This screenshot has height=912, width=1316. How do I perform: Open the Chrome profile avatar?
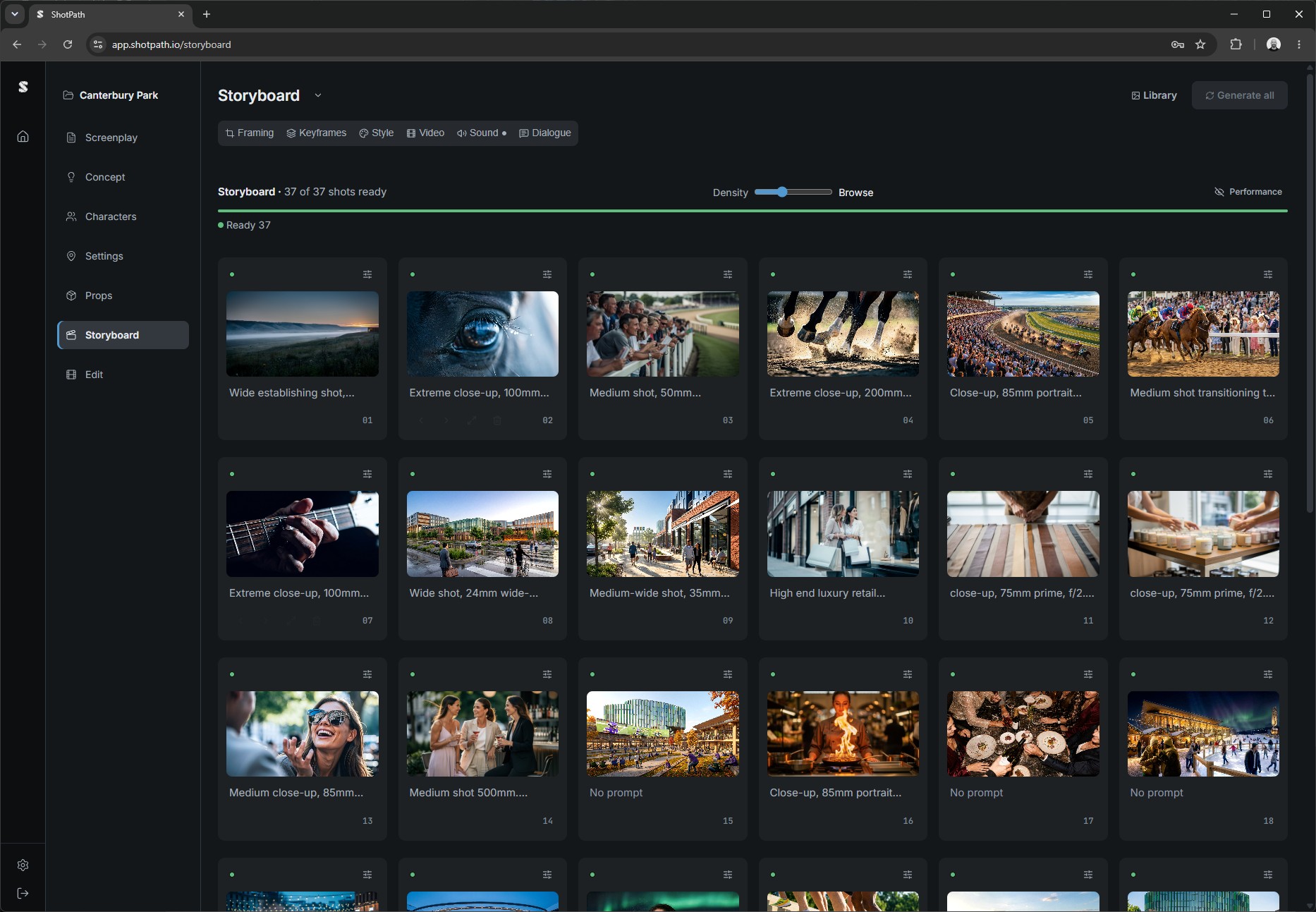pyautogui.click(x=1274, y=44)
